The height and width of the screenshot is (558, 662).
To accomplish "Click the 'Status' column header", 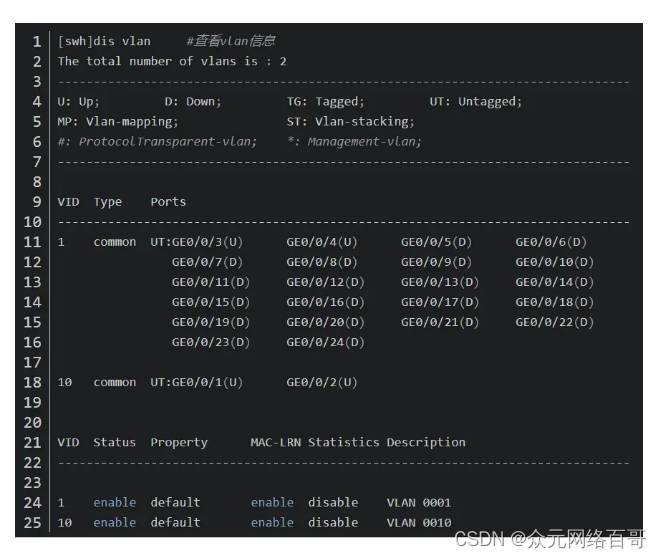I will [x=114, y=442].
